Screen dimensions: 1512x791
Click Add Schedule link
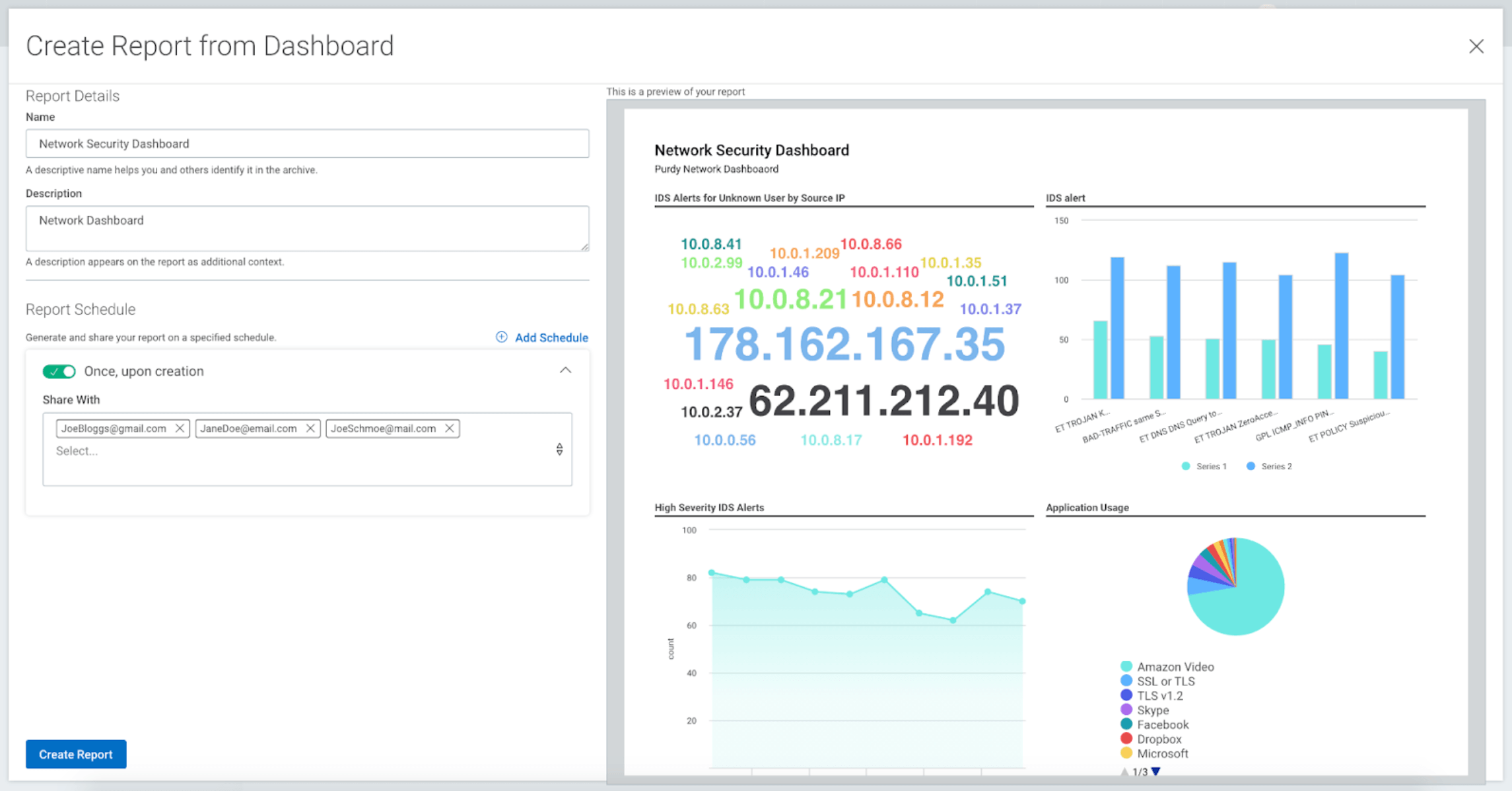point(551,337)
